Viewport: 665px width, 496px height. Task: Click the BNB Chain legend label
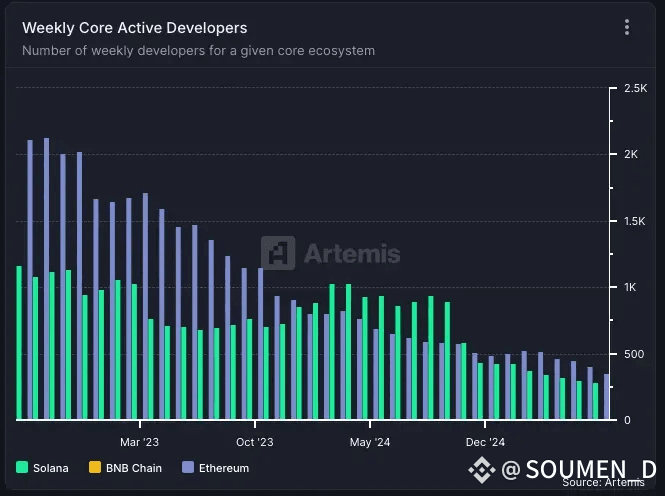134,468
